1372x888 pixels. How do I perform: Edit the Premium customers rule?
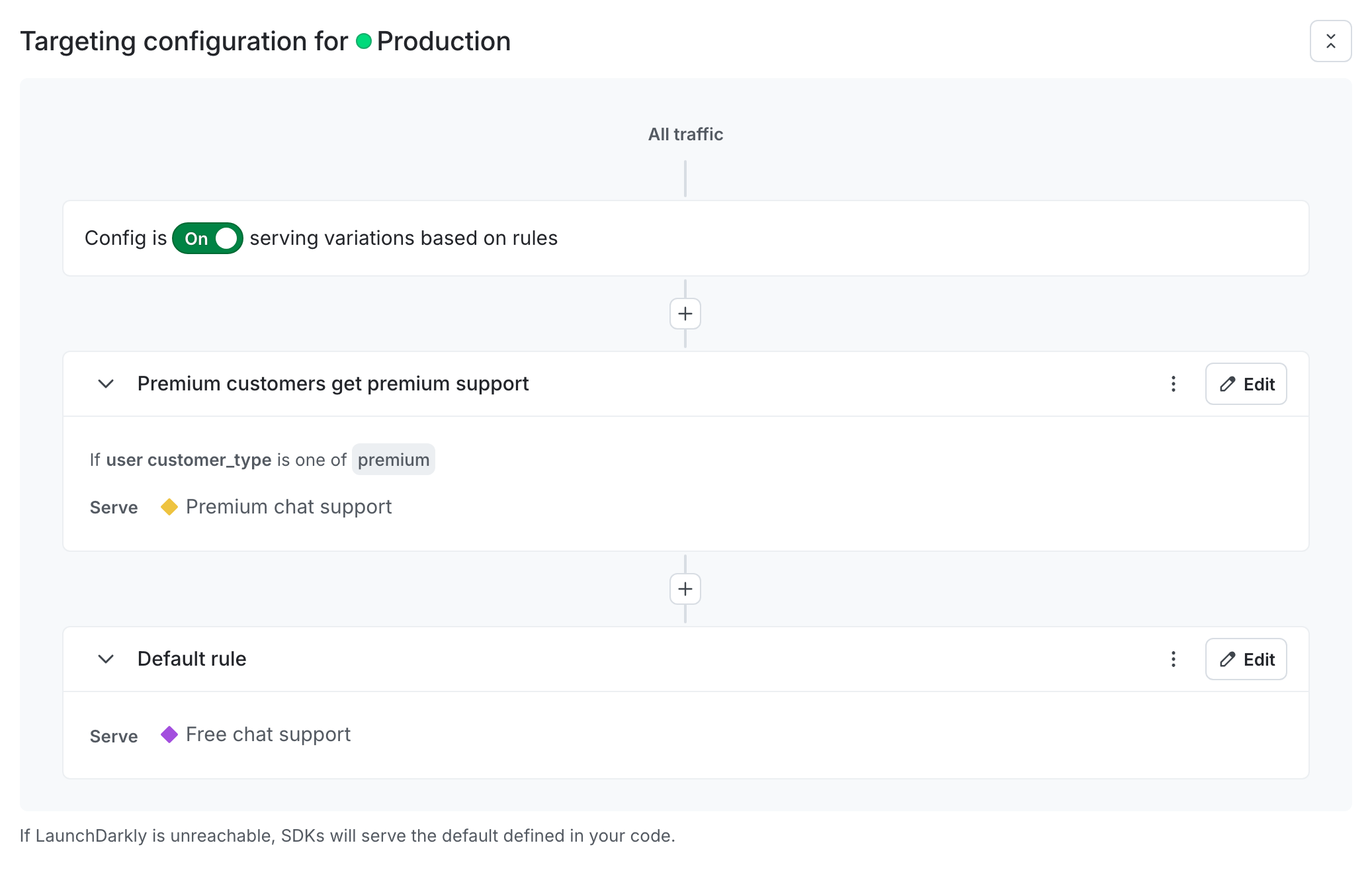coord(1246,384)
